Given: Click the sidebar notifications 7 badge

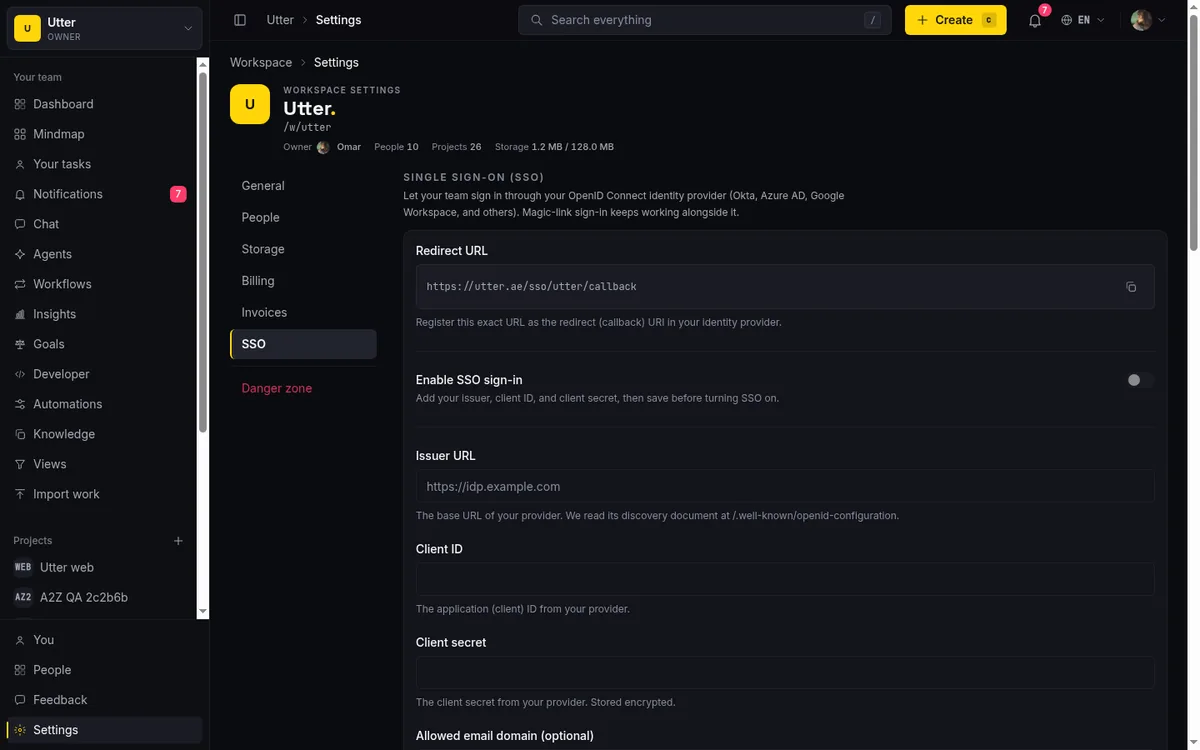Looking at the screenshot, I should coord(178,194).
